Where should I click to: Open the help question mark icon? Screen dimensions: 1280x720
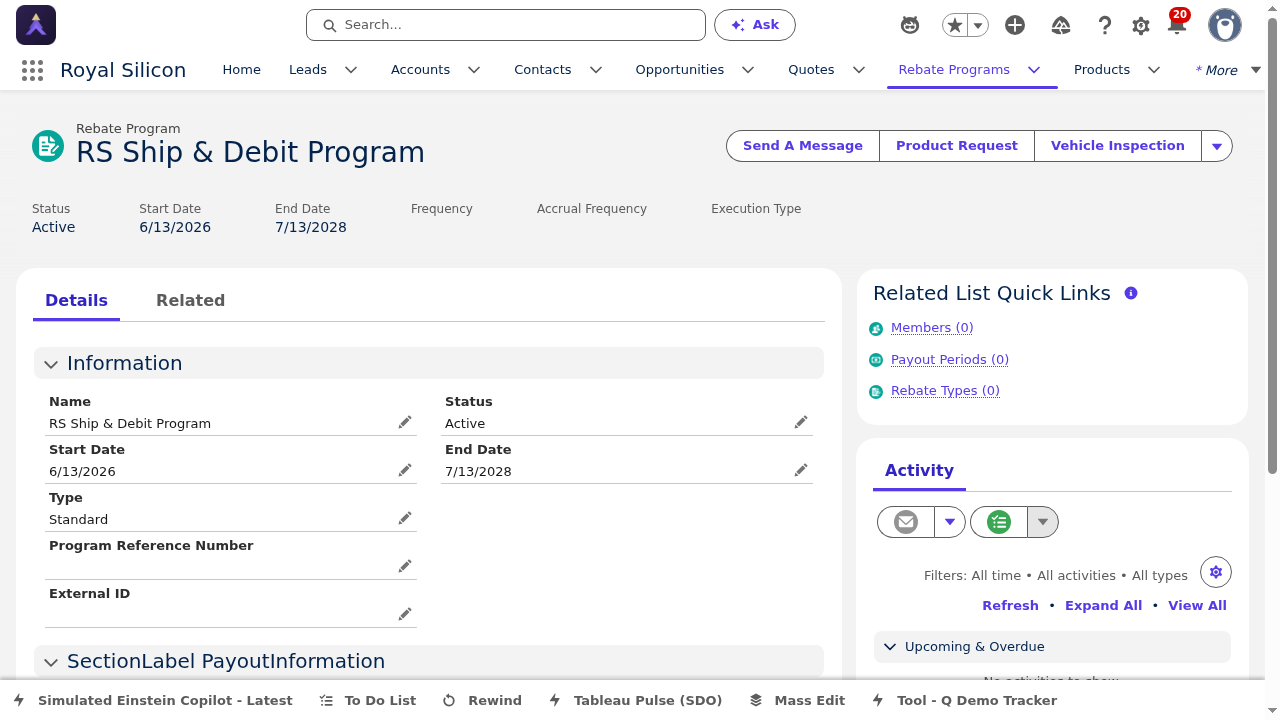[1104, 25]
